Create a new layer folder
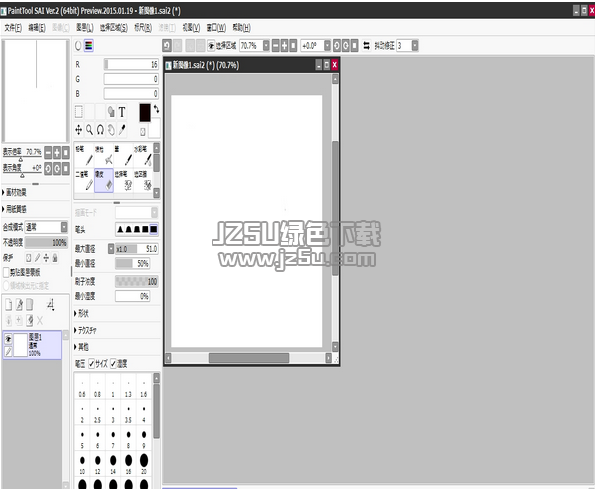The image size is (595, 489). (30, 304)
